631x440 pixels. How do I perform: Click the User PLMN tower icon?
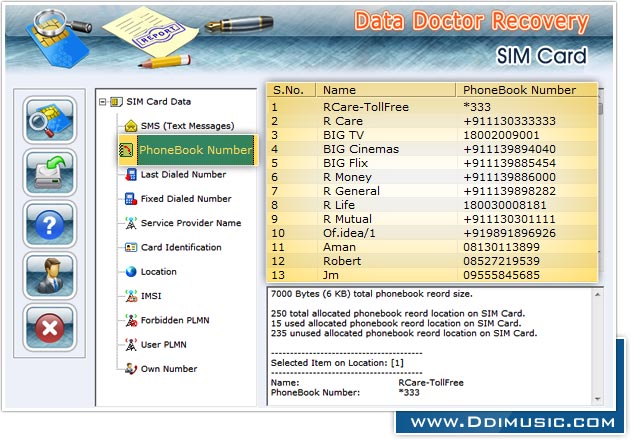click(131, 345)
